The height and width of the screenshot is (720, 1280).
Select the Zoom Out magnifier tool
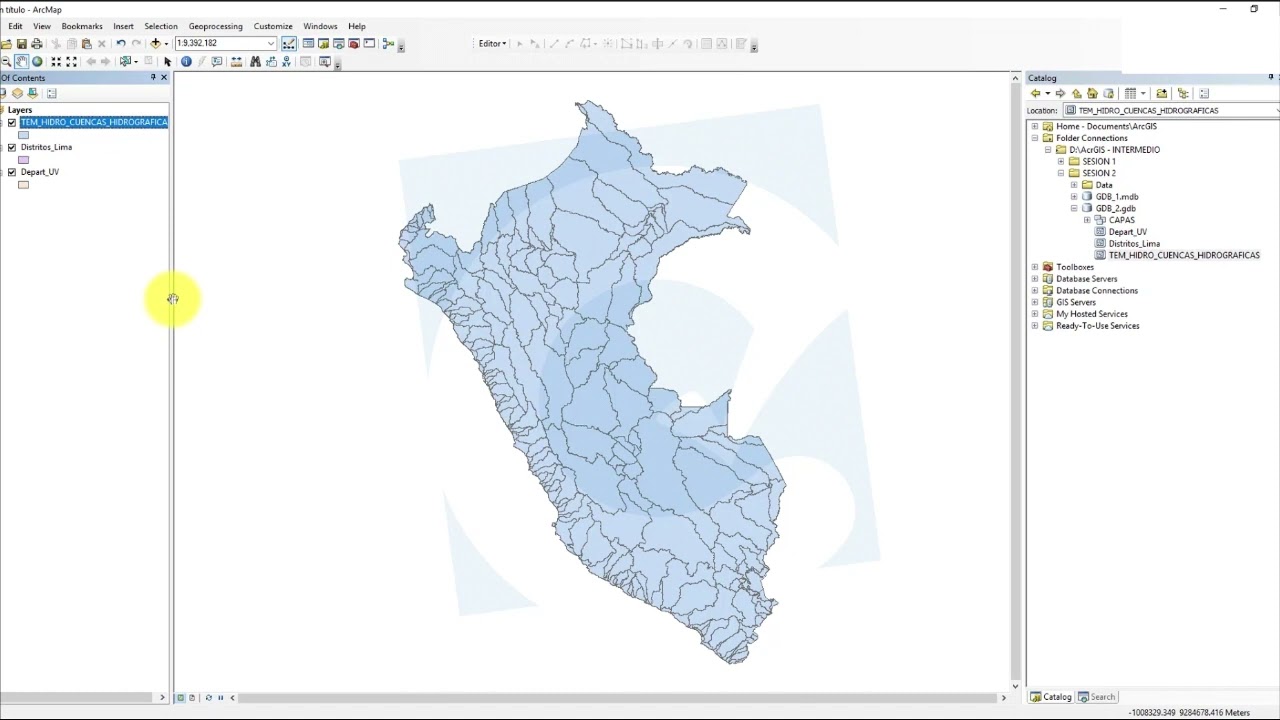(x=6, y=61)
